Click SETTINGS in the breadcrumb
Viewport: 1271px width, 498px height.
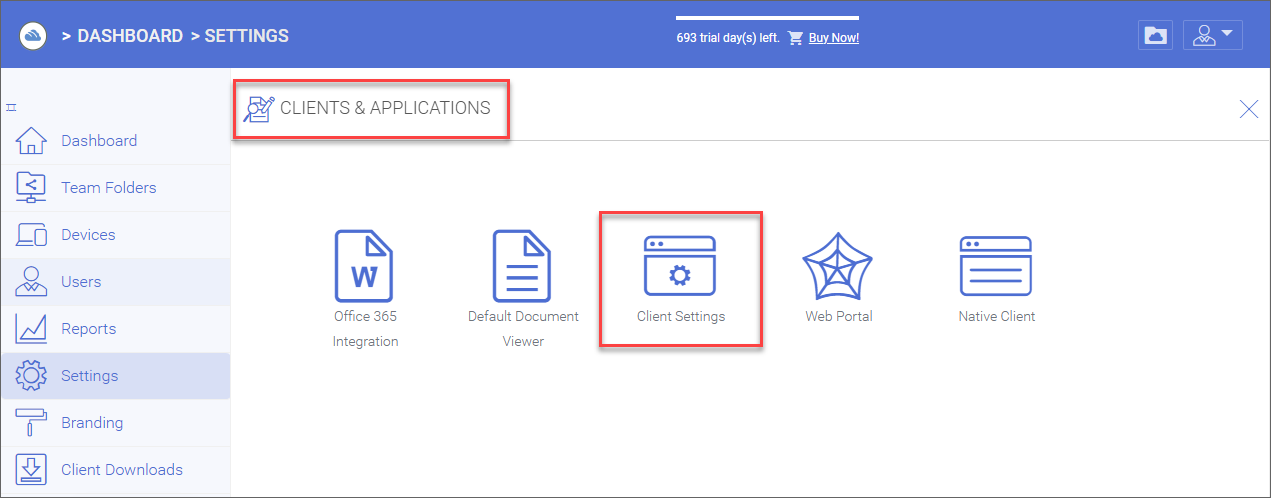(247, 36)
